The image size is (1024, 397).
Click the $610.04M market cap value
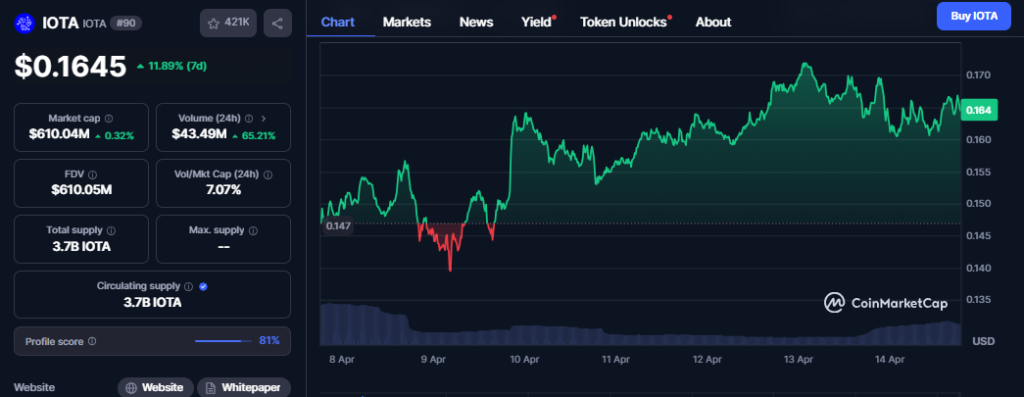tap(59, 135)
